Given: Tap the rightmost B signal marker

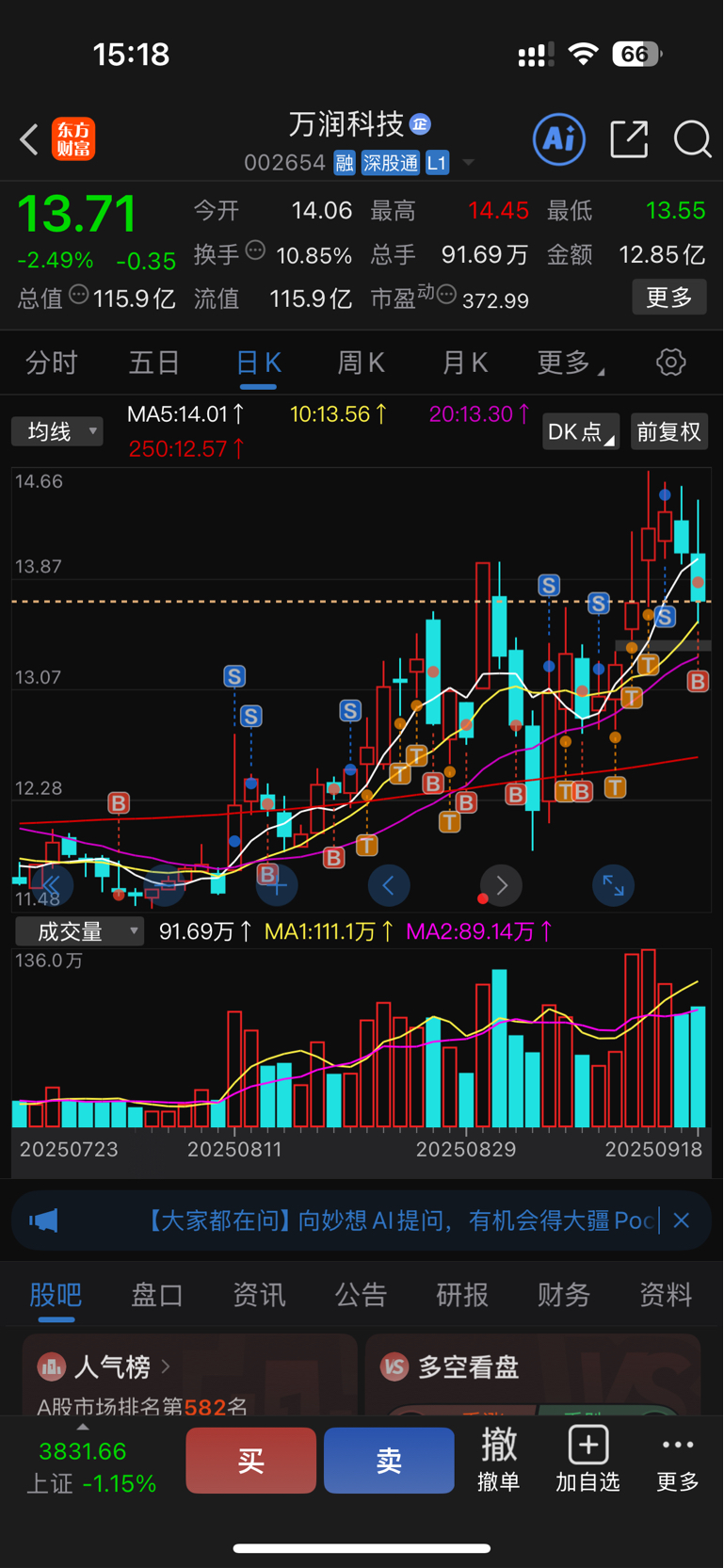Looking at the screenshot, I should tap(698, 681).
